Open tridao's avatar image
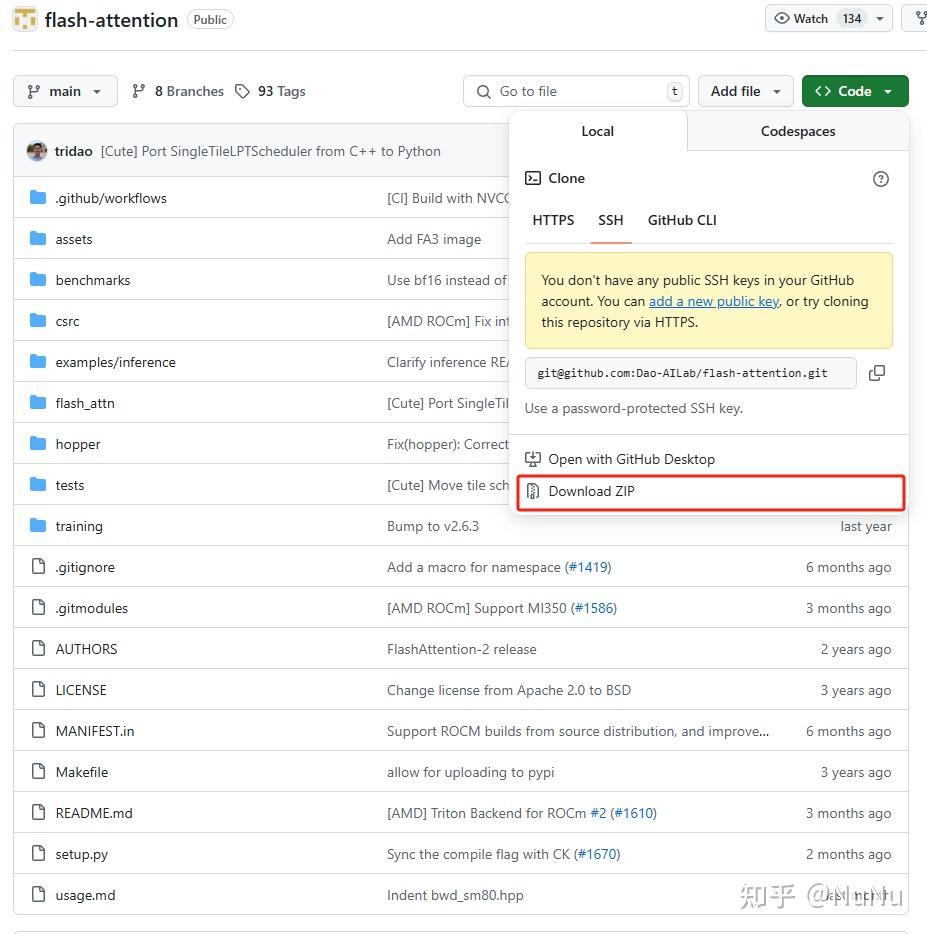Viewport: 927px width, 934px height. [37, 151]
